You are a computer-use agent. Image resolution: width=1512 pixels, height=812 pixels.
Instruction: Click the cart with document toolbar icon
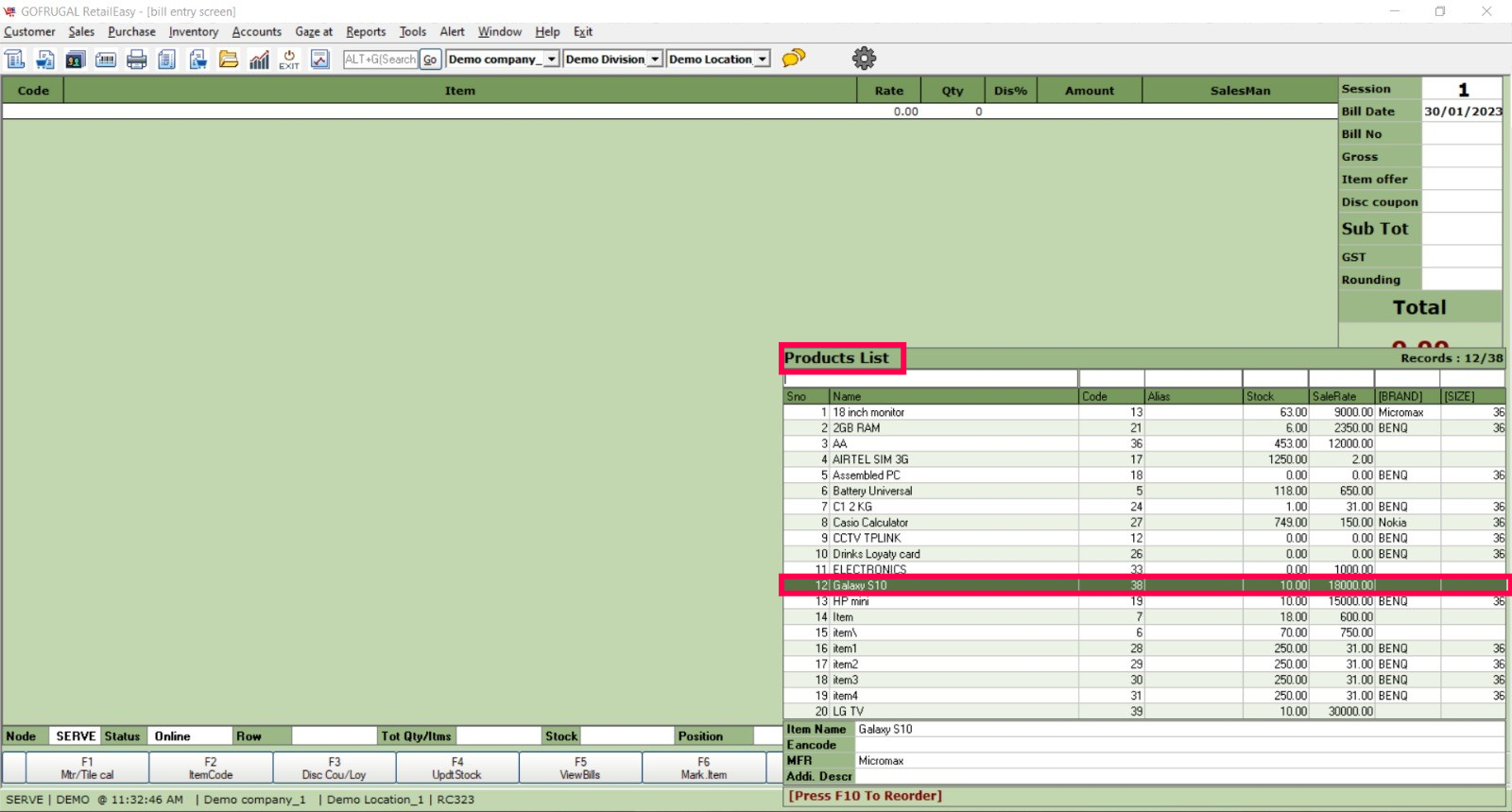[x=198, y=60]
